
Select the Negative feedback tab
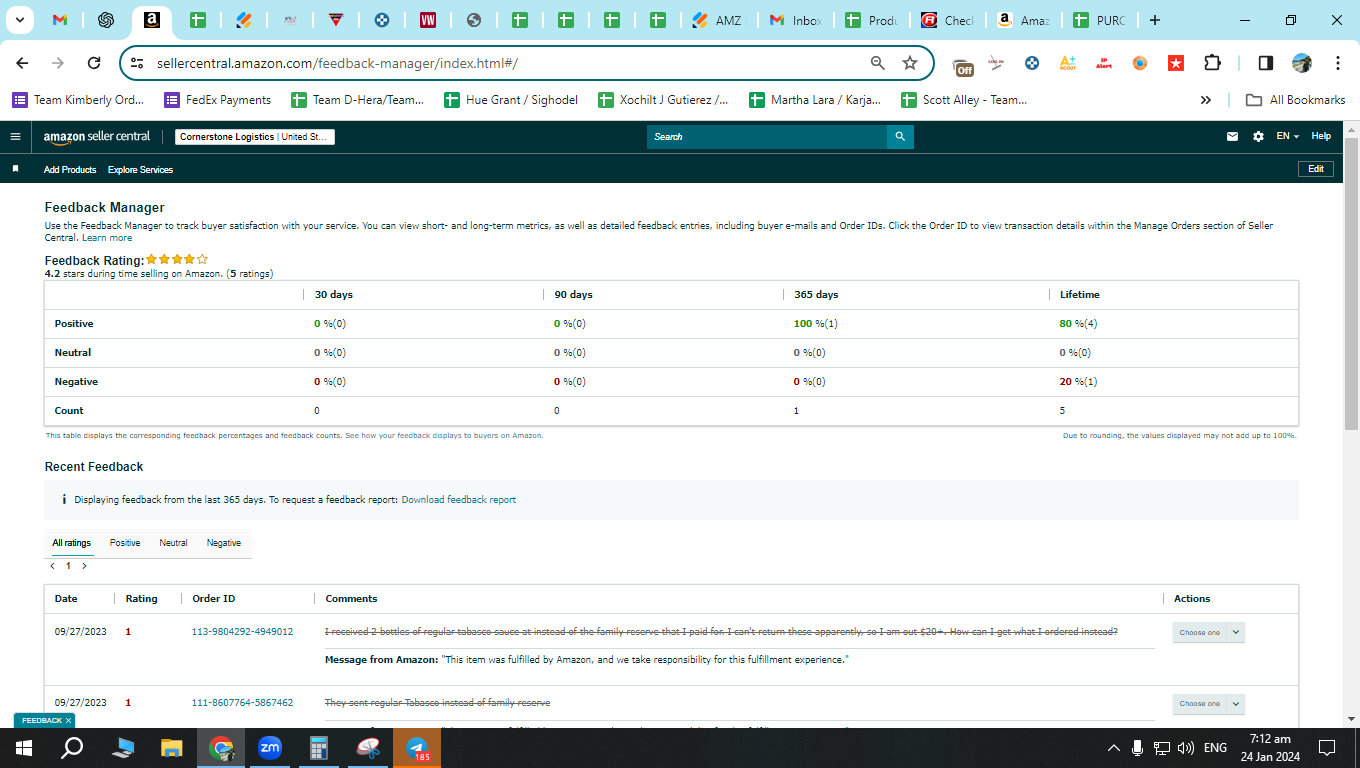(224, 543)
